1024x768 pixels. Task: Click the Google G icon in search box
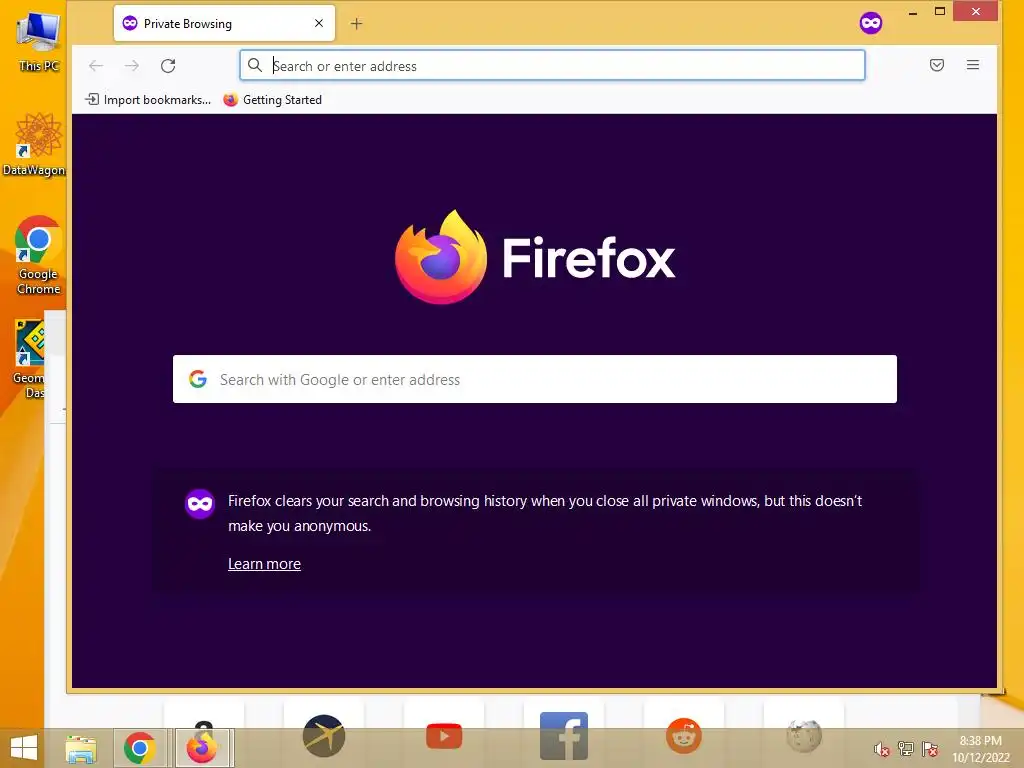pyautogui.click(x=198, y=379)
